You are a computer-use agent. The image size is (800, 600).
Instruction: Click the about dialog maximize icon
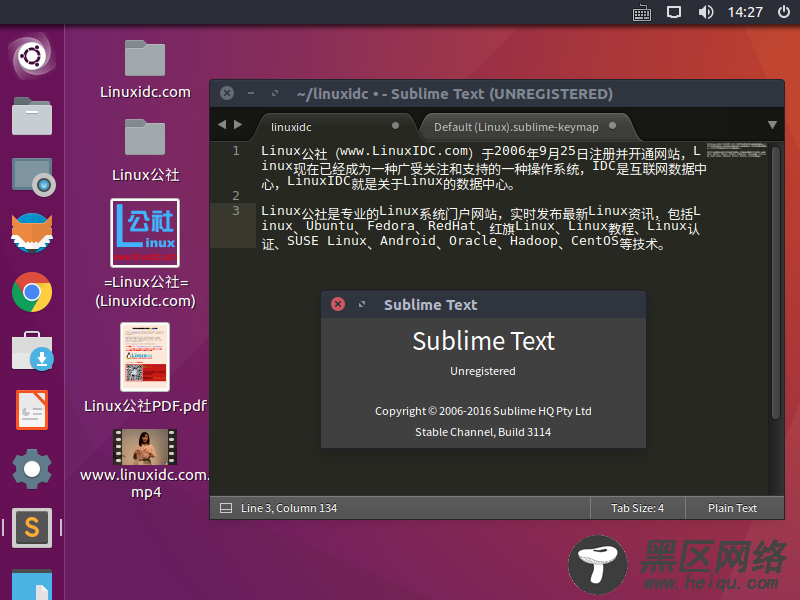pos(362,304)
